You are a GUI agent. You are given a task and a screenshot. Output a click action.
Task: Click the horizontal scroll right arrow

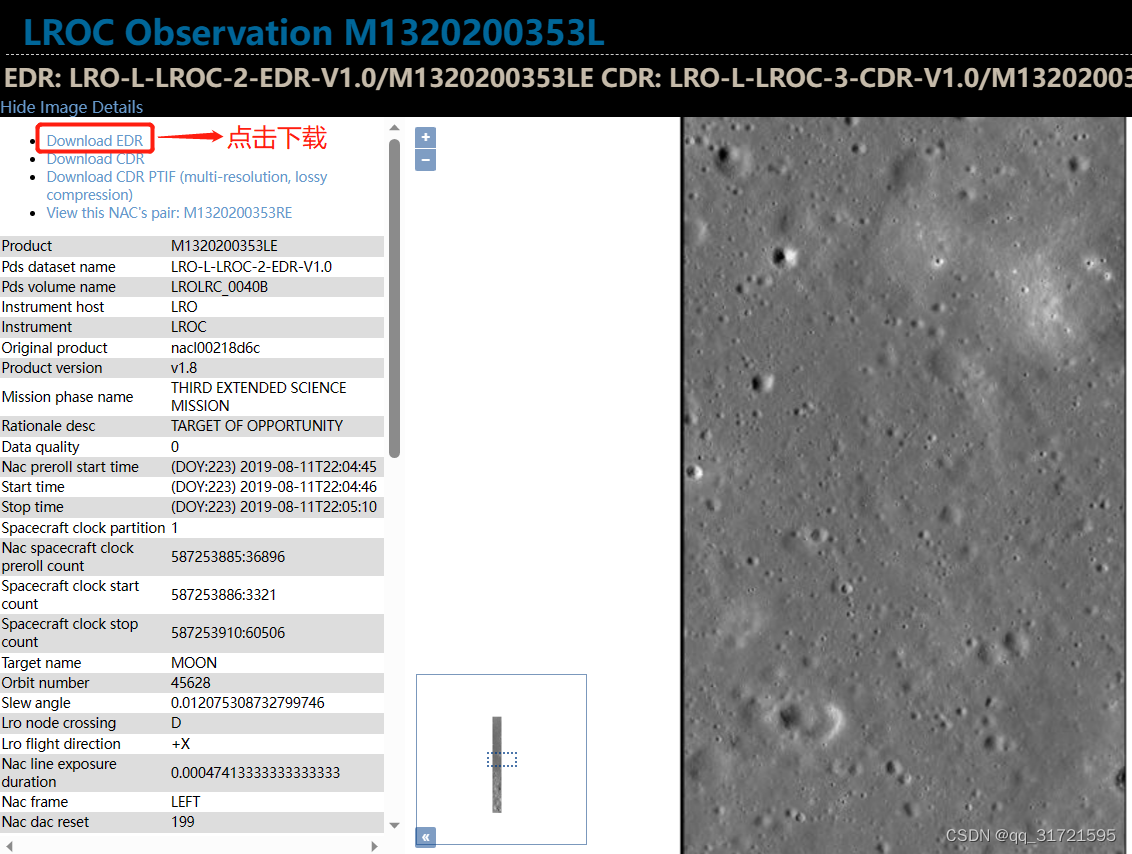[374, 846]
